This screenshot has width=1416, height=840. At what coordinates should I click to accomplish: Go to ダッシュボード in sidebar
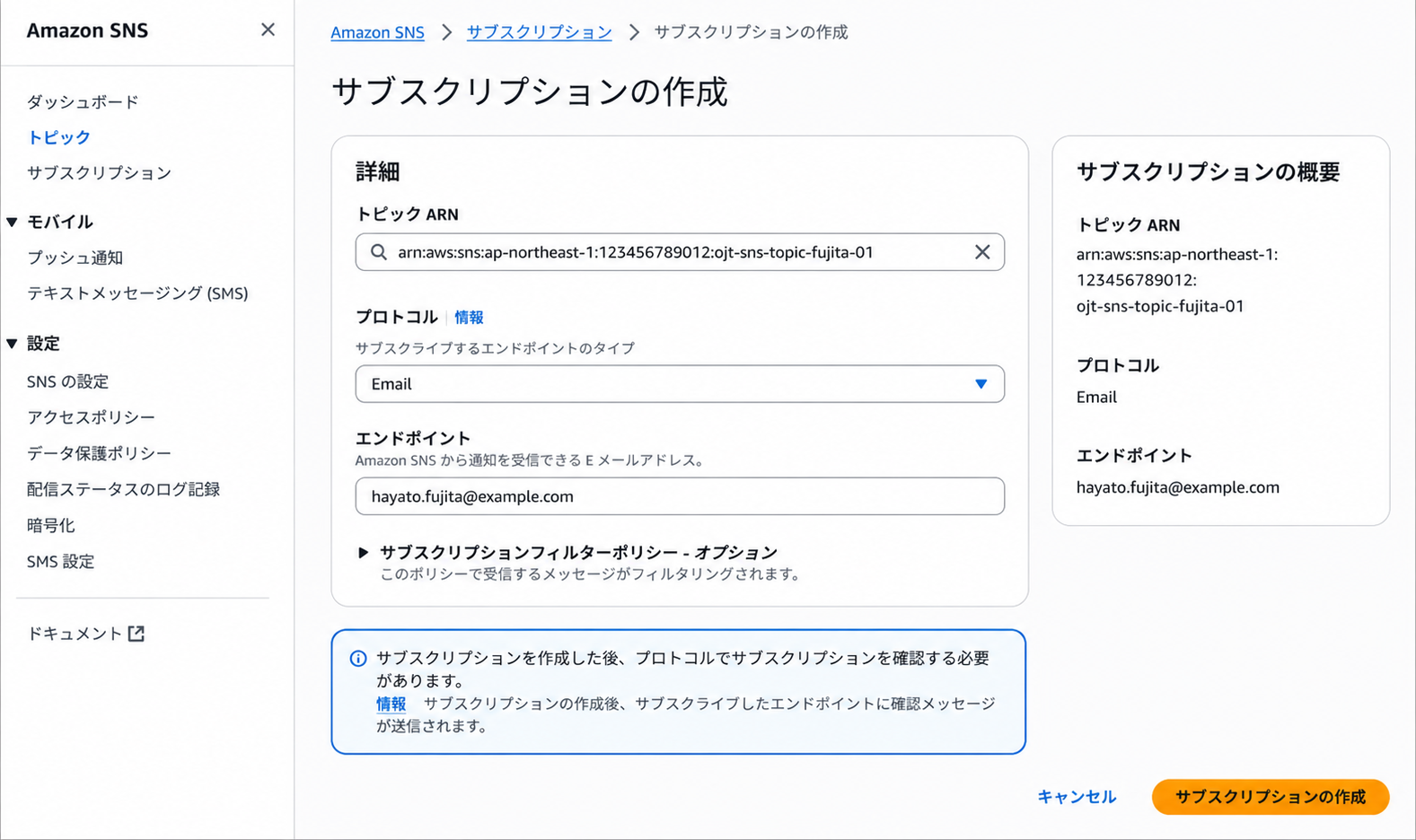83,101
